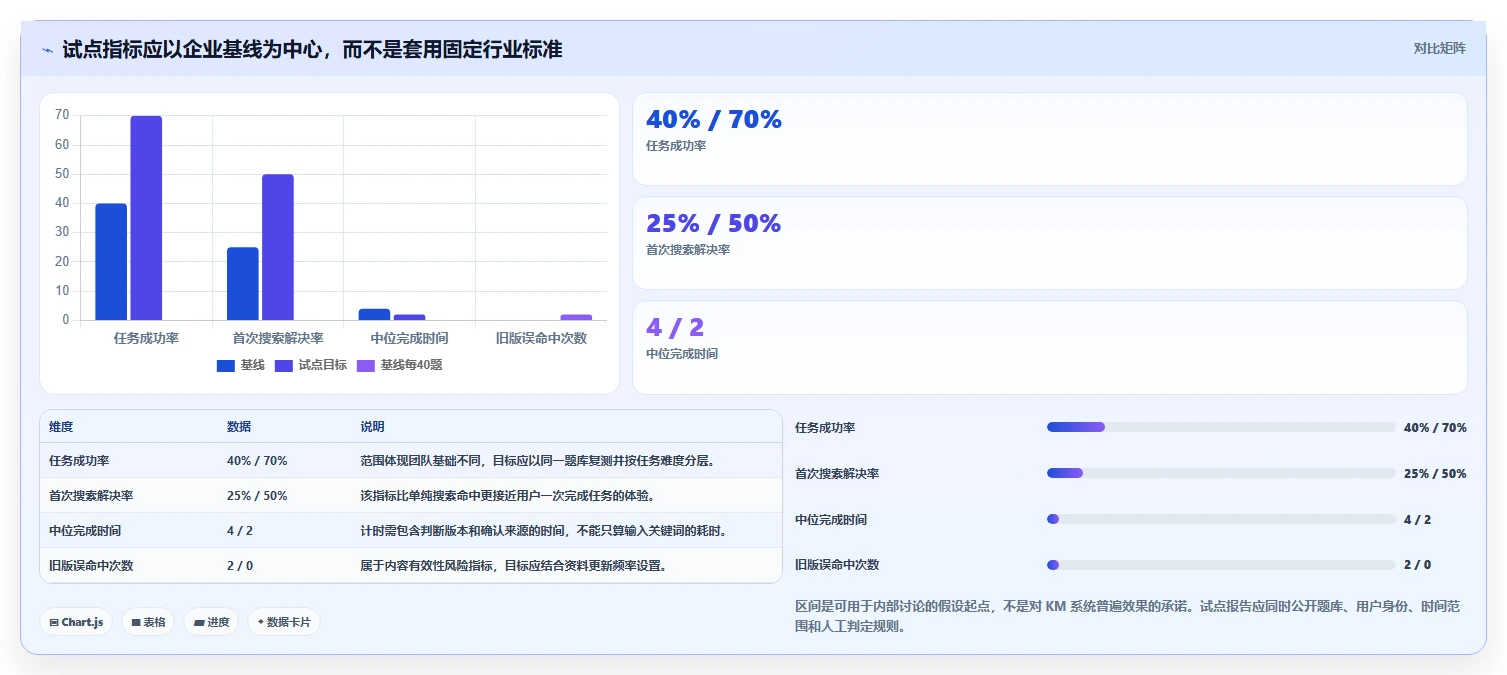Click the 数据 column header
This screenshot has height=675, width=1507.
tap(239, 427)
